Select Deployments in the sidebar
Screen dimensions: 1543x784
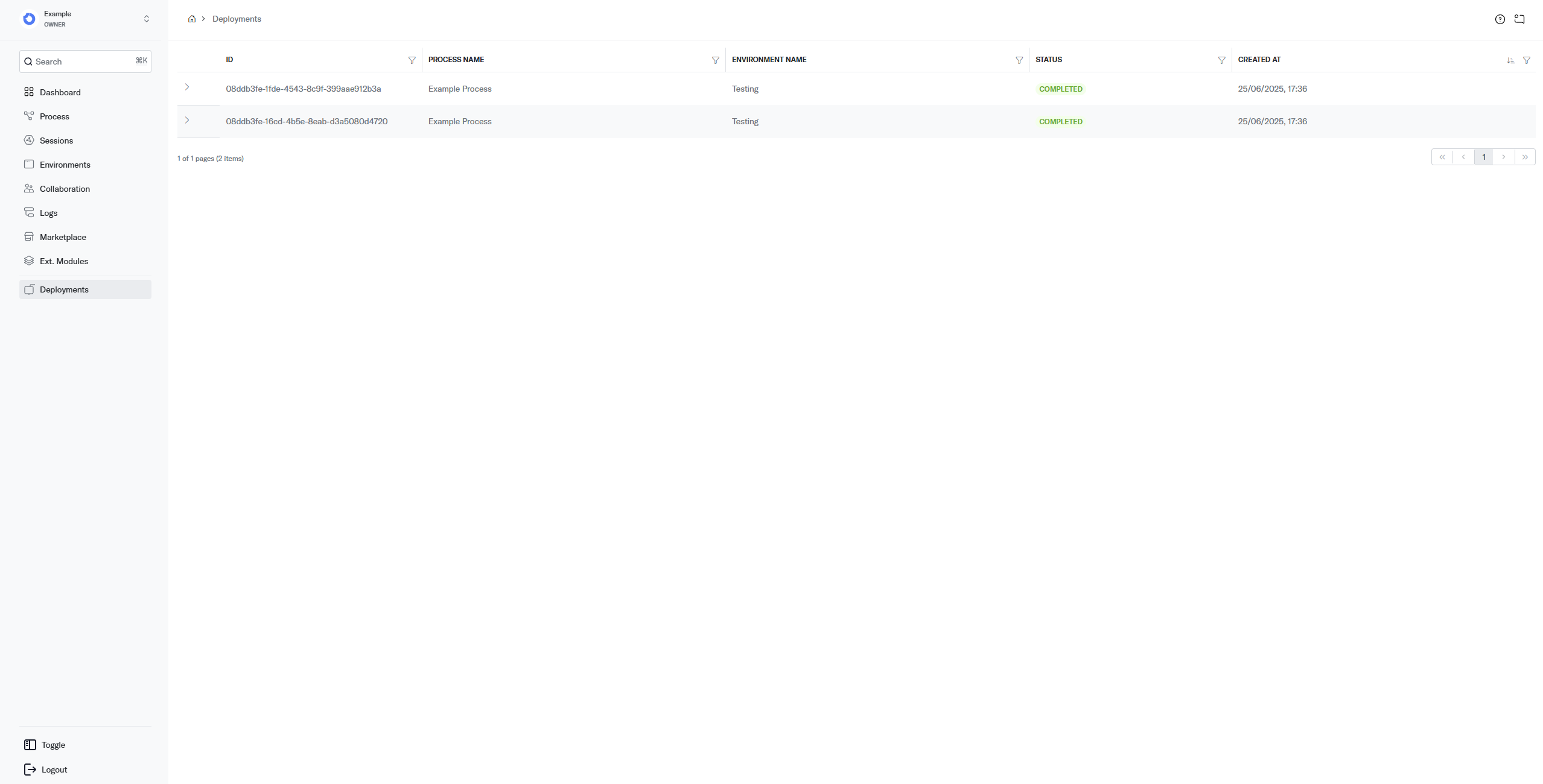coord(85,289)
